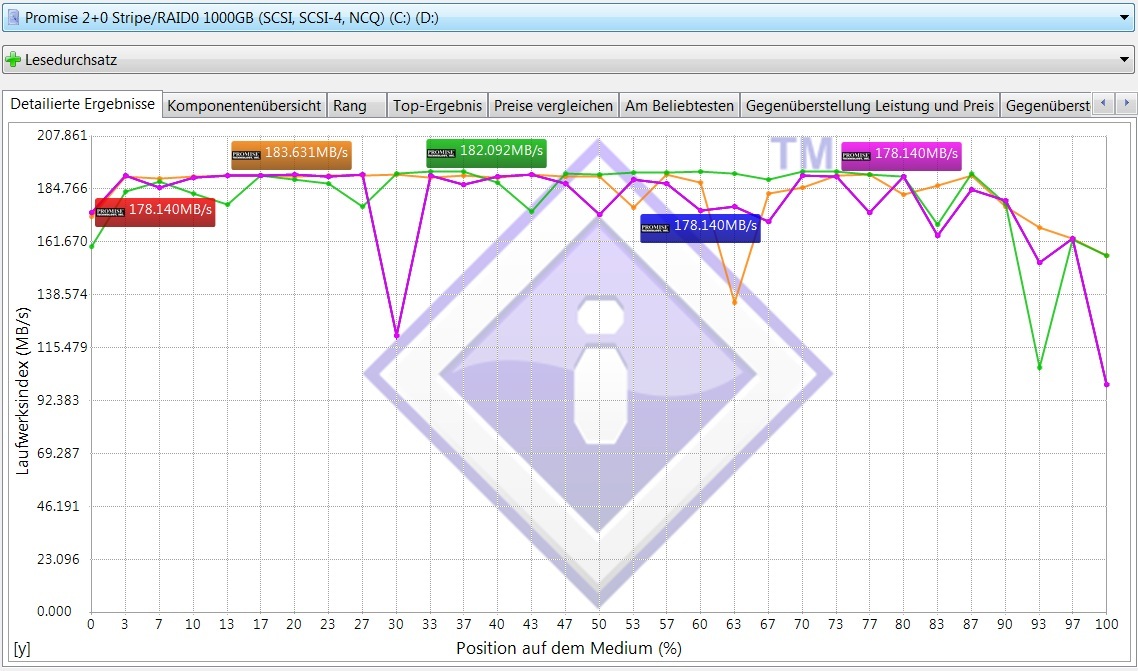Screen dimensions: 1138x671
Task: Open the partially hidden Gegenüberst tab
Action: 1046,106
